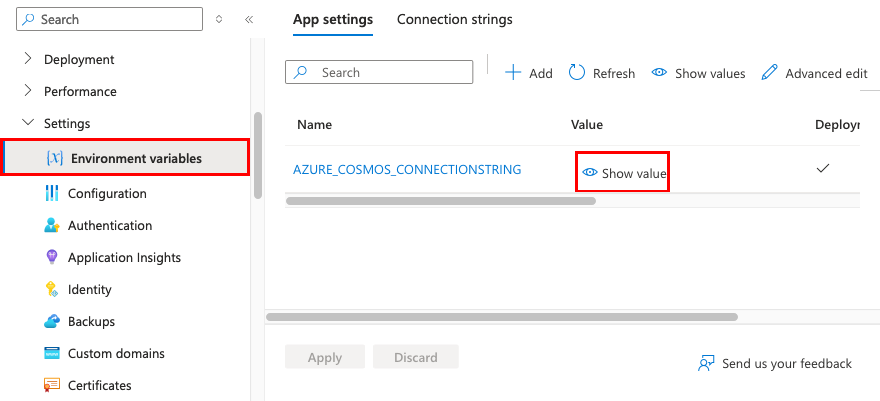Open Authentication via its person icon

click(x=52, y=225)
